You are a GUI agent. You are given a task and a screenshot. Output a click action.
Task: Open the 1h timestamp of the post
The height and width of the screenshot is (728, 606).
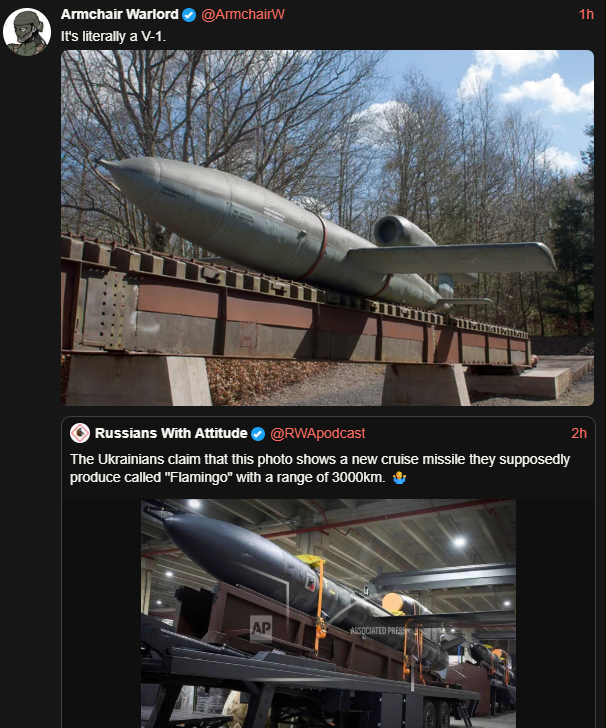point(586,14)
